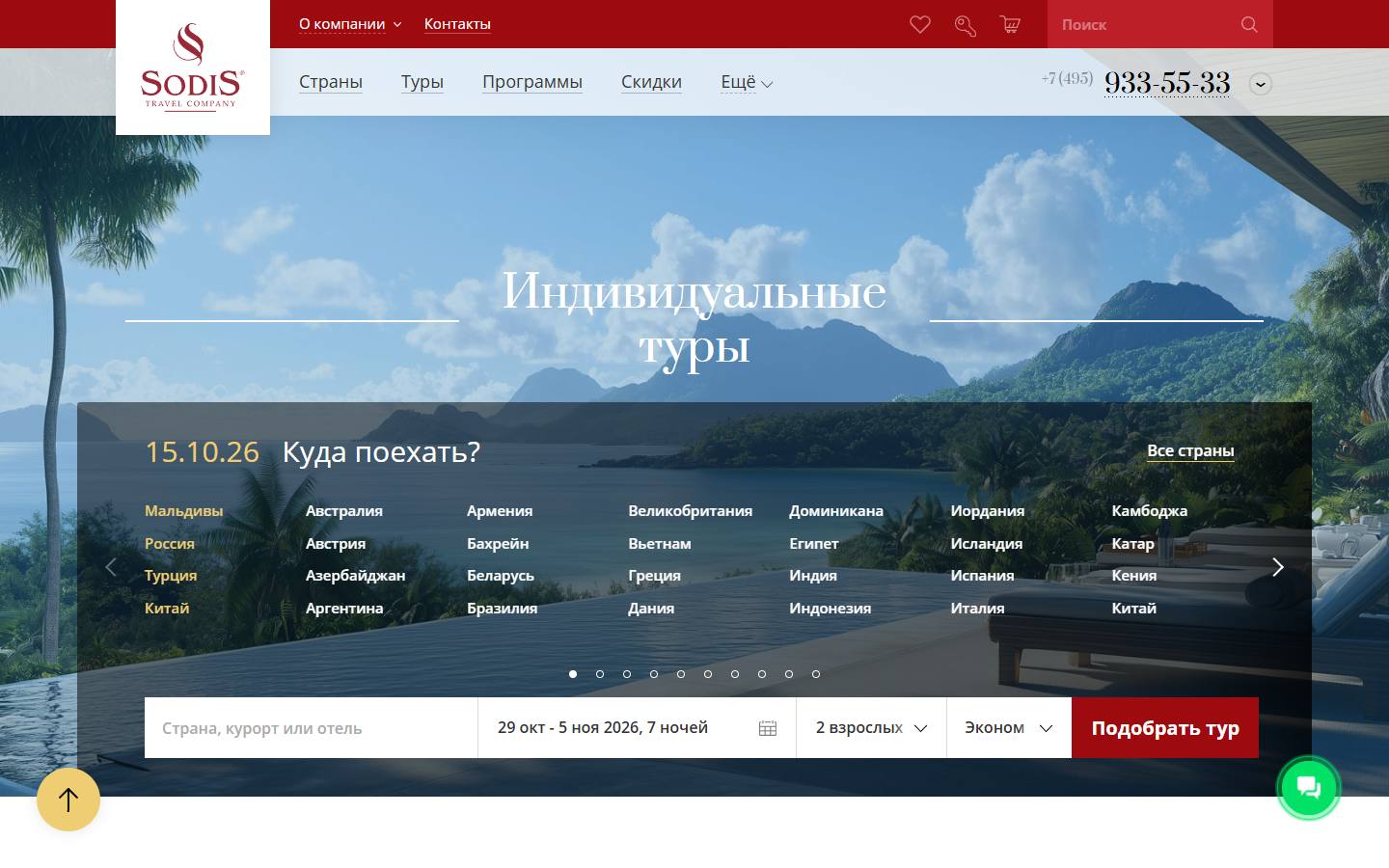Image resolution: width=1389 pixels, height=868 pixels.
Task: Choose the 'Россия' country link
Action: pos(170,543)
